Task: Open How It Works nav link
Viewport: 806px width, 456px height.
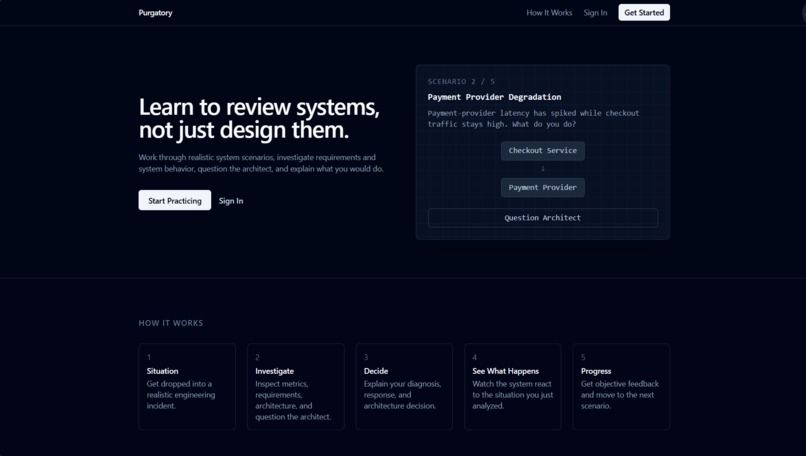Action: (x=549, y=13)
